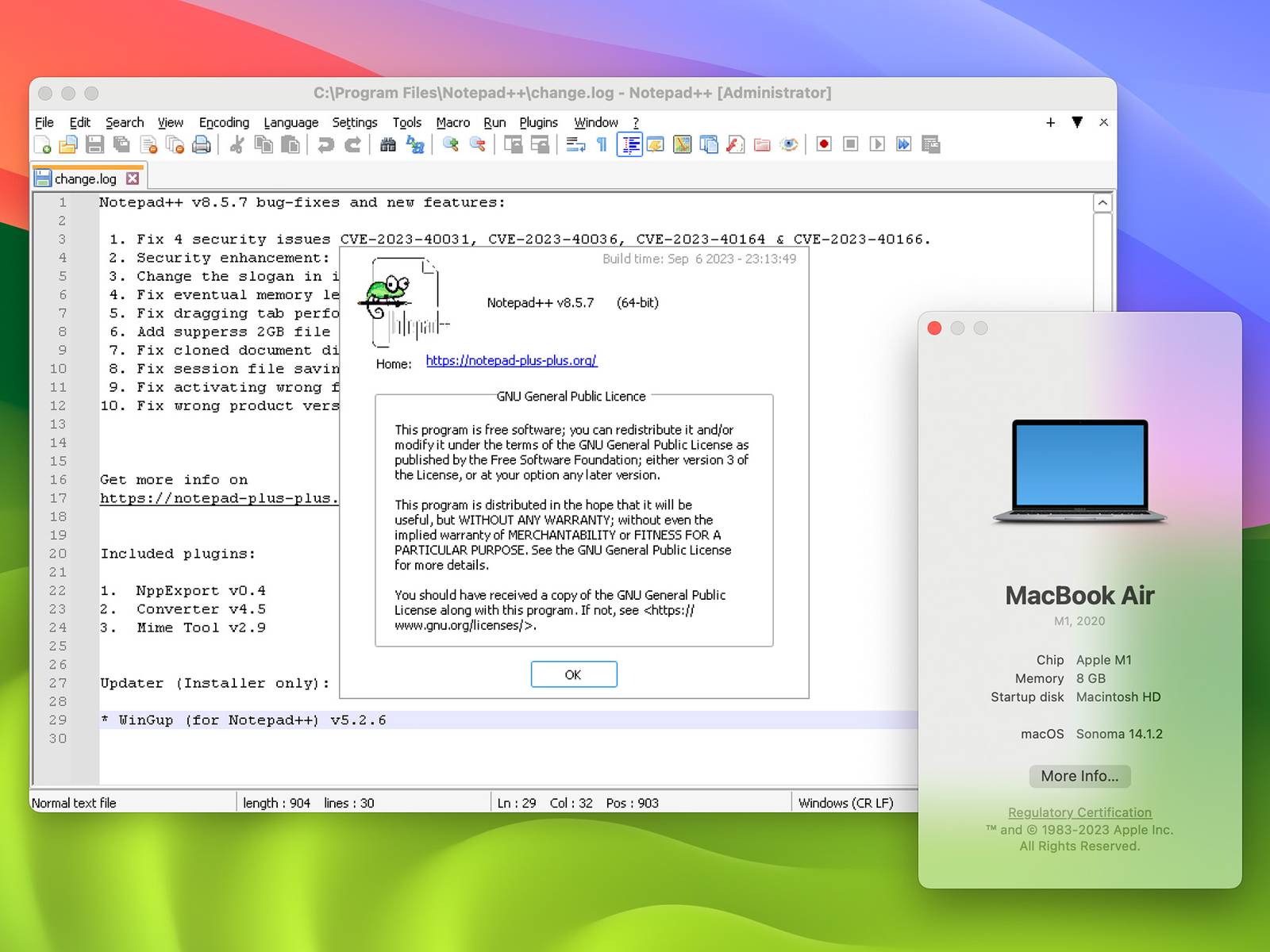Create a new document with the New icon

(x=43, y=144)
